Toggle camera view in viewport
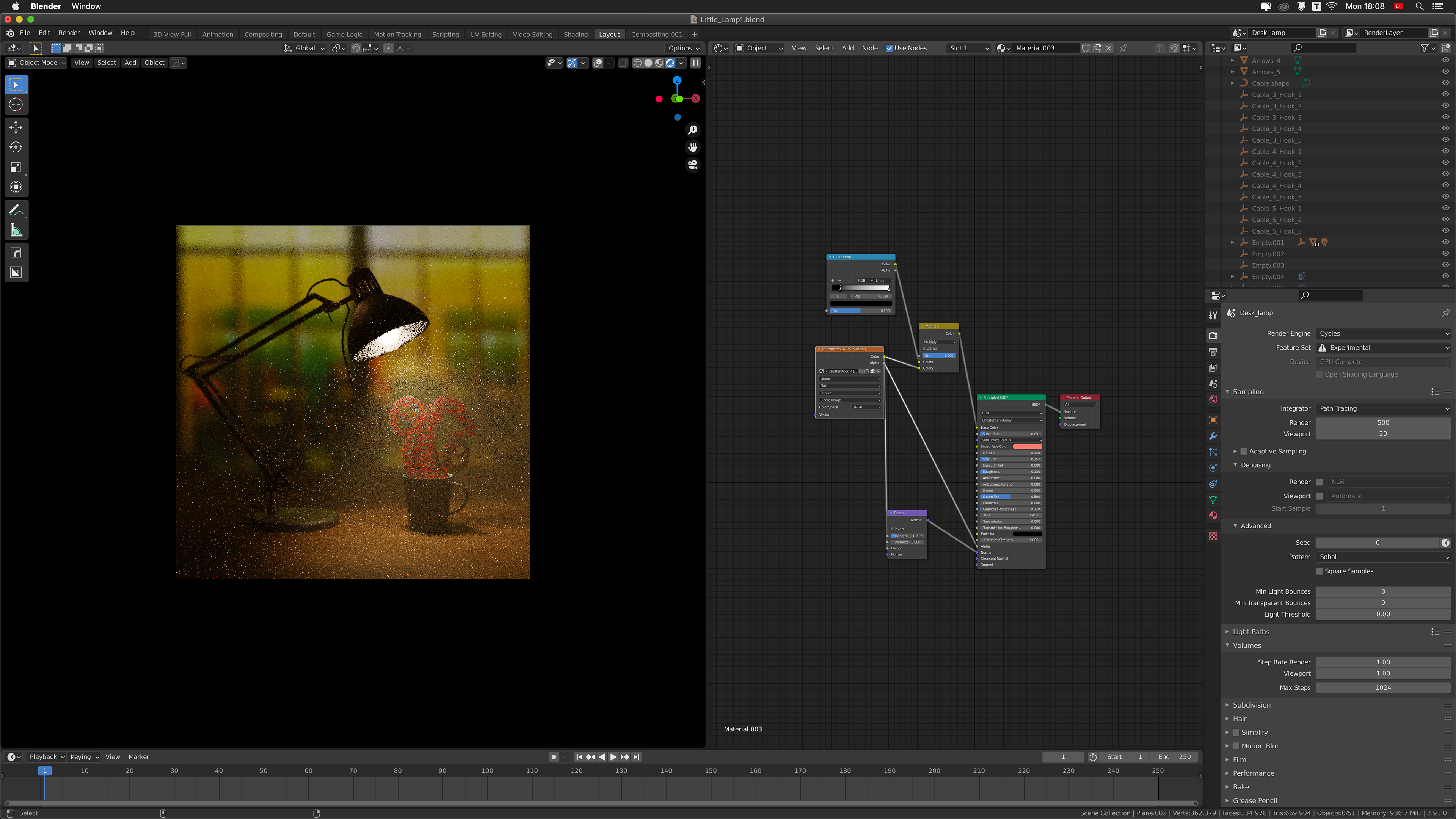The width and height of the screenshot is (1456, 819). tap(693, 165)
